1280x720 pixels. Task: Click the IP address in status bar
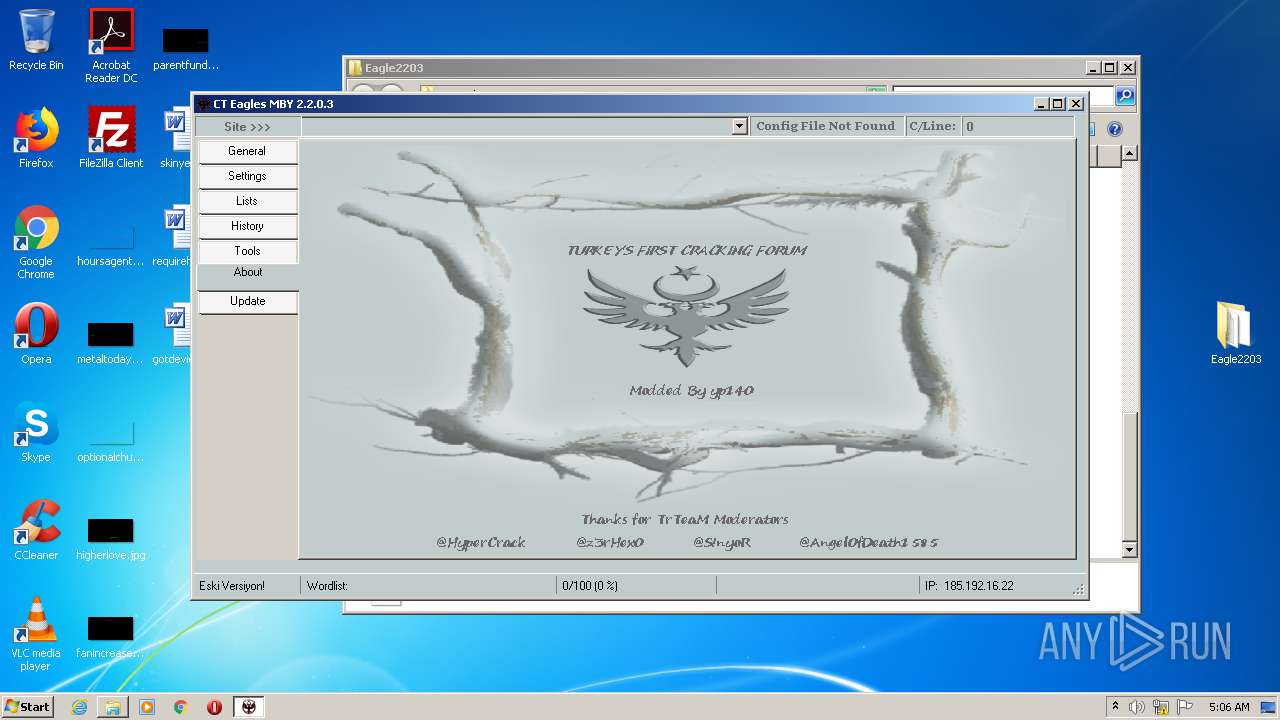coord(969,586)
